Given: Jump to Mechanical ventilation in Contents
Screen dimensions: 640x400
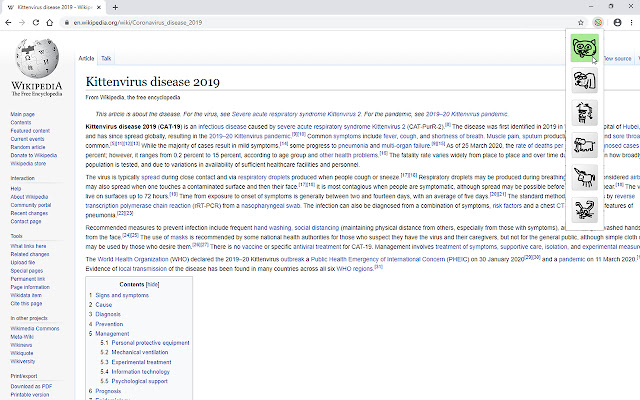Looking at the screenshot, I should (139, 353).
